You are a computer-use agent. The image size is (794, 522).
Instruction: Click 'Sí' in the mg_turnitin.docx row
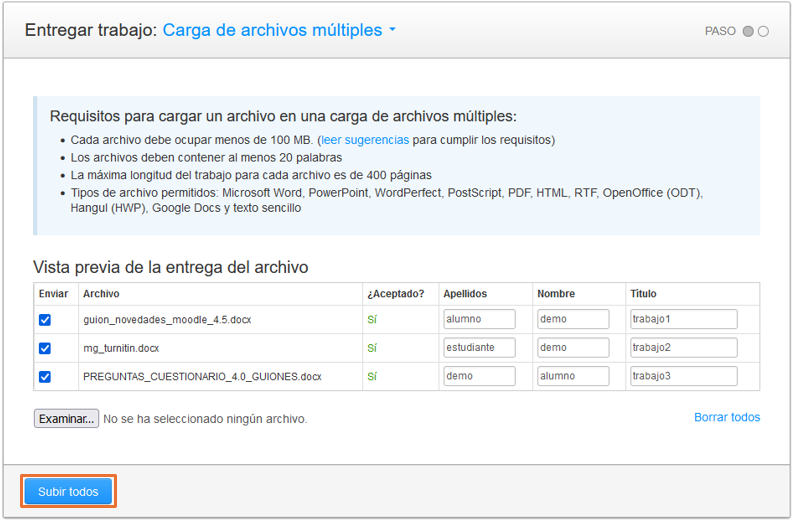click(x=372, y=348)
